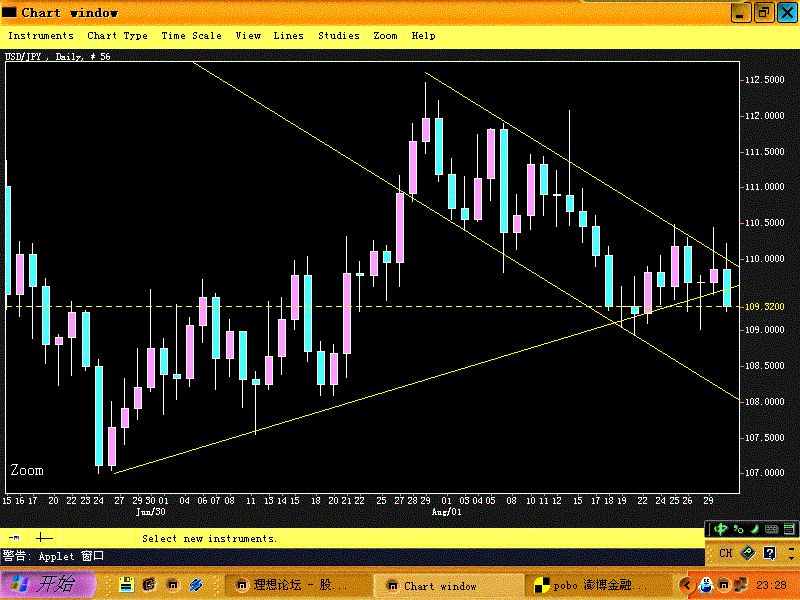
Task: Open the View menu
Action: pyautogui.click(x=248, y=36)
